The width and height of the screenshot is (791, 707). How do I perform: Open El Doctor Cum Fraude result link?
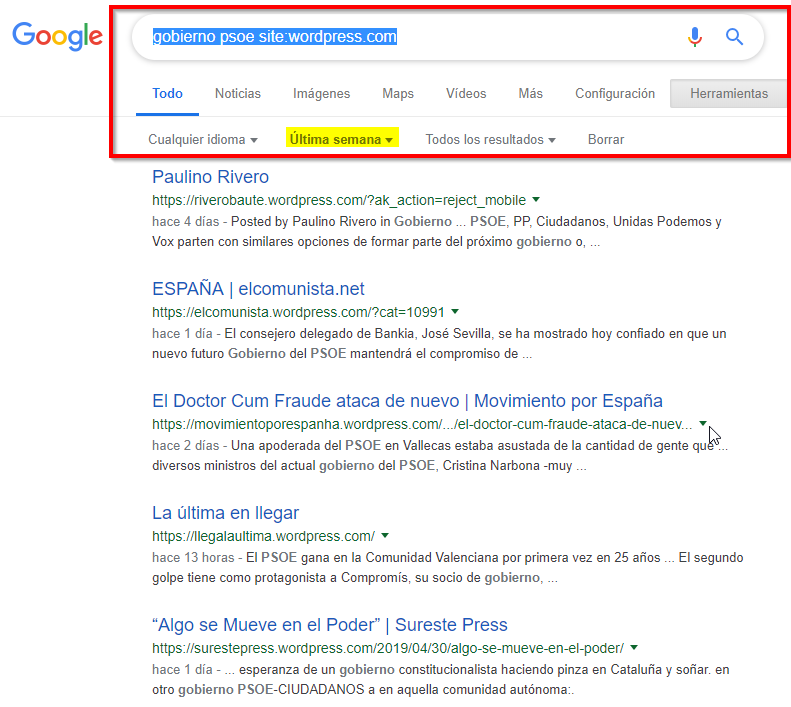point(407,401)
